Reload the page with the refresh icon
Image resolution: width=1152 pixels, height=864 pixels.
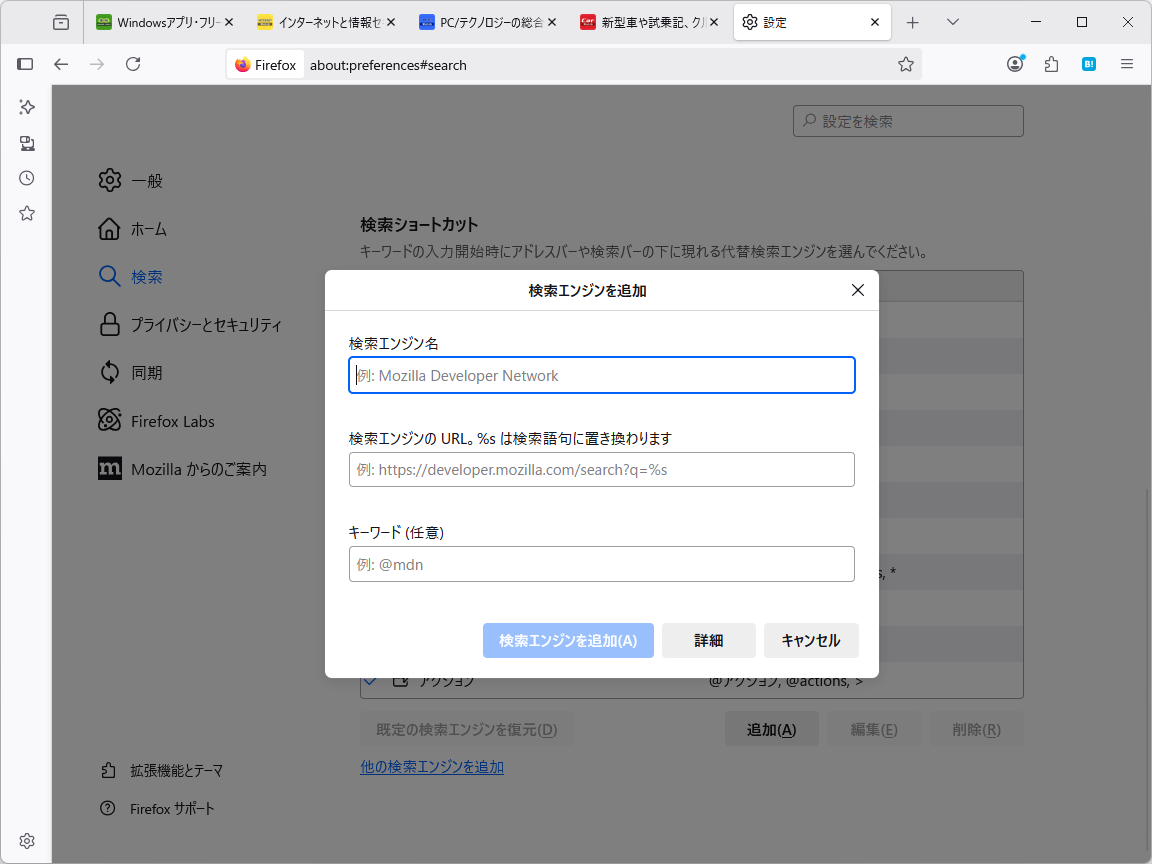133,64
